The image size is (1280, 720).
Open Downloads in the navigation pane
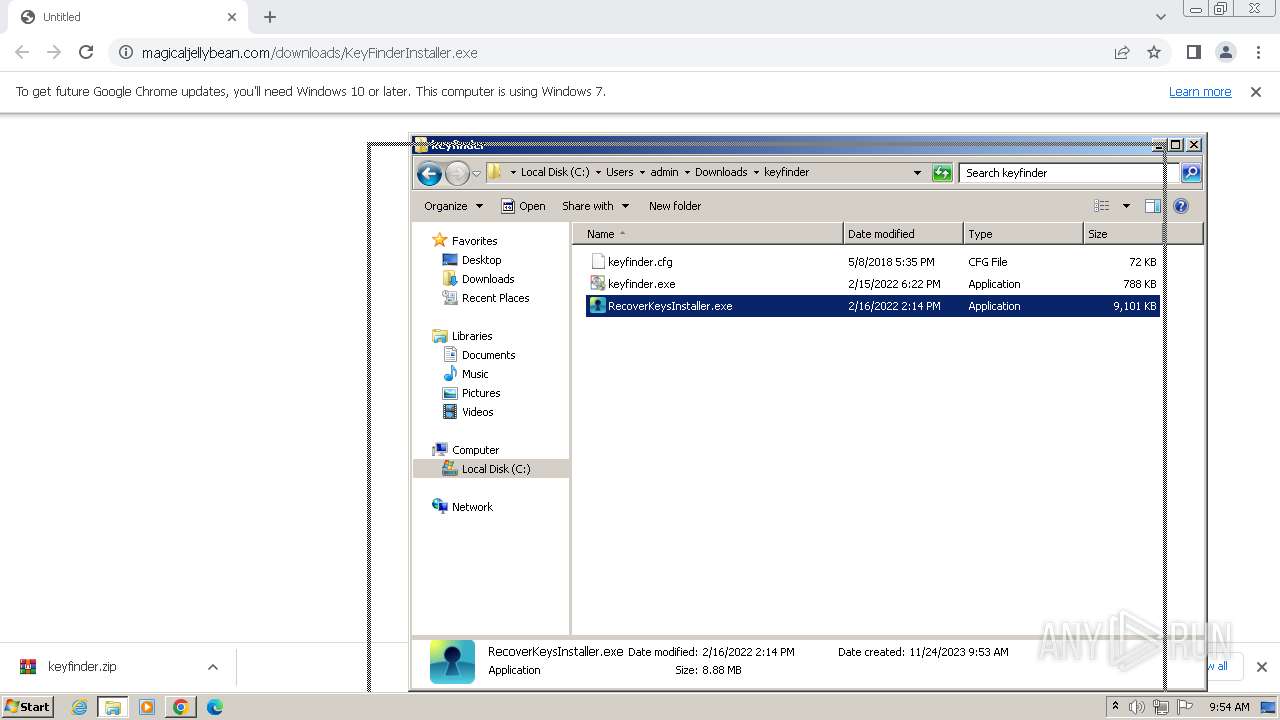click(488, 279)
